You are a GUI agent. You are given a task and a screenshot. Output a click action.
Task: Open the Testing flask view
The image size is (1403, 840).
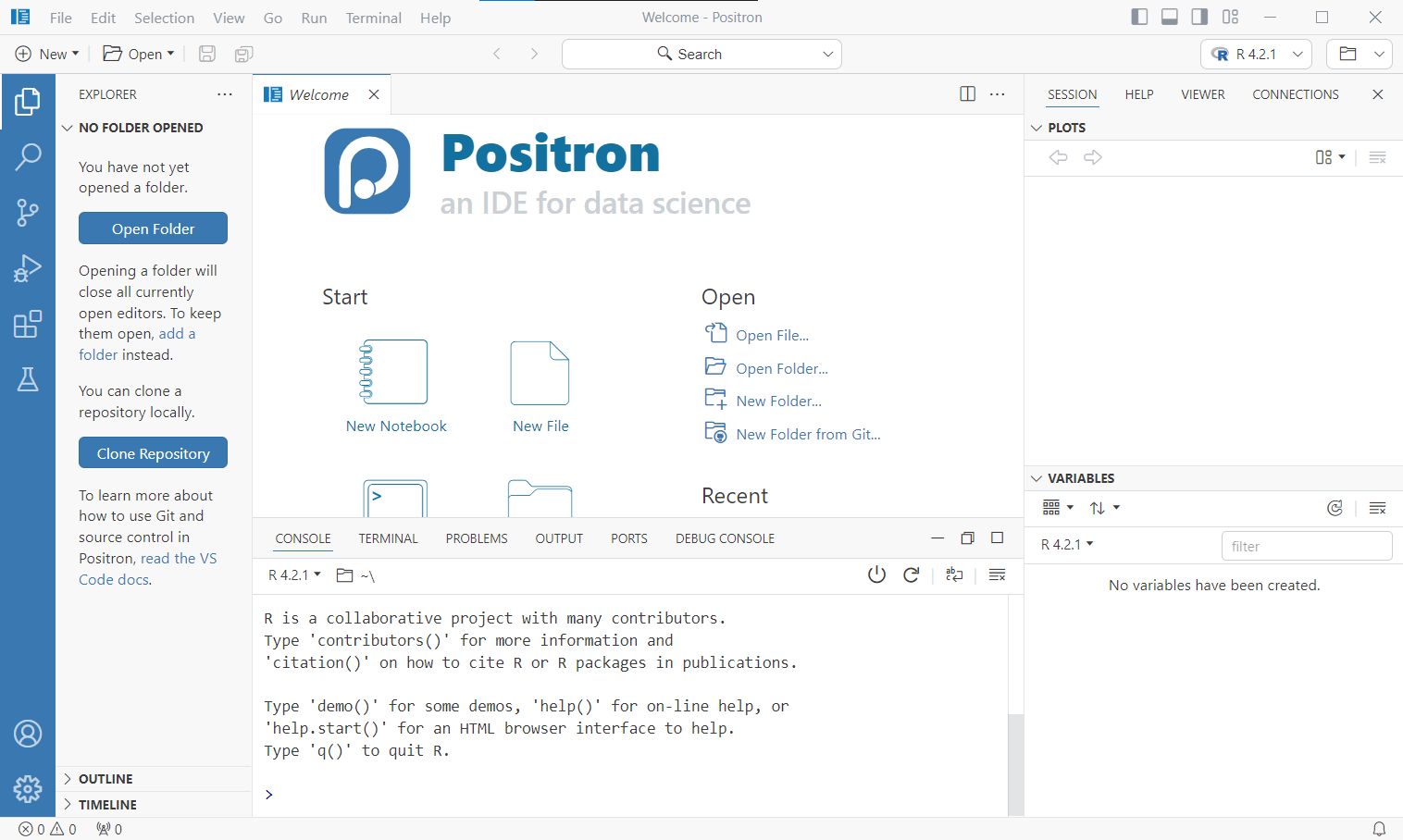click(28, 379)
